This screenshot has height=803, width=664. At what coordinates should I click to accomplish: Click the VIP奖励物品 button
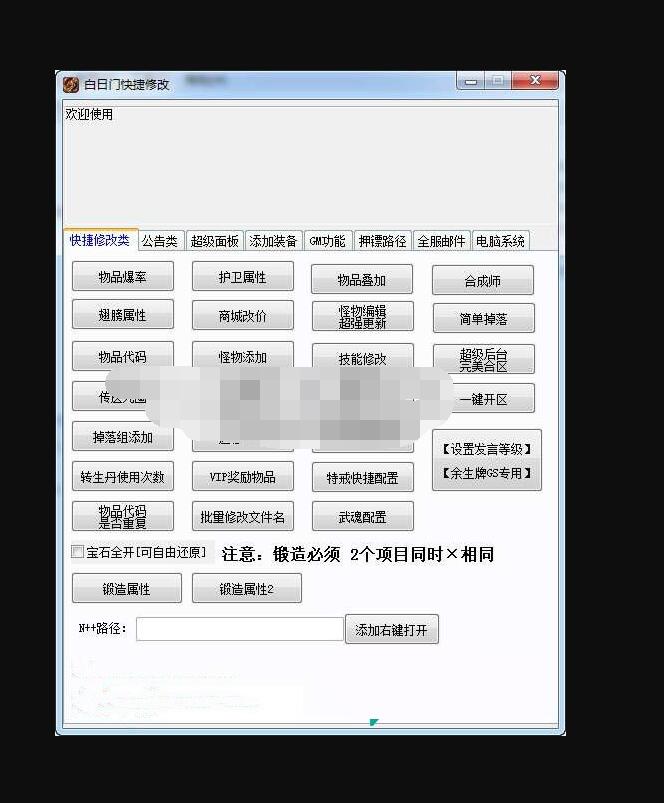[x=243, y=477]
